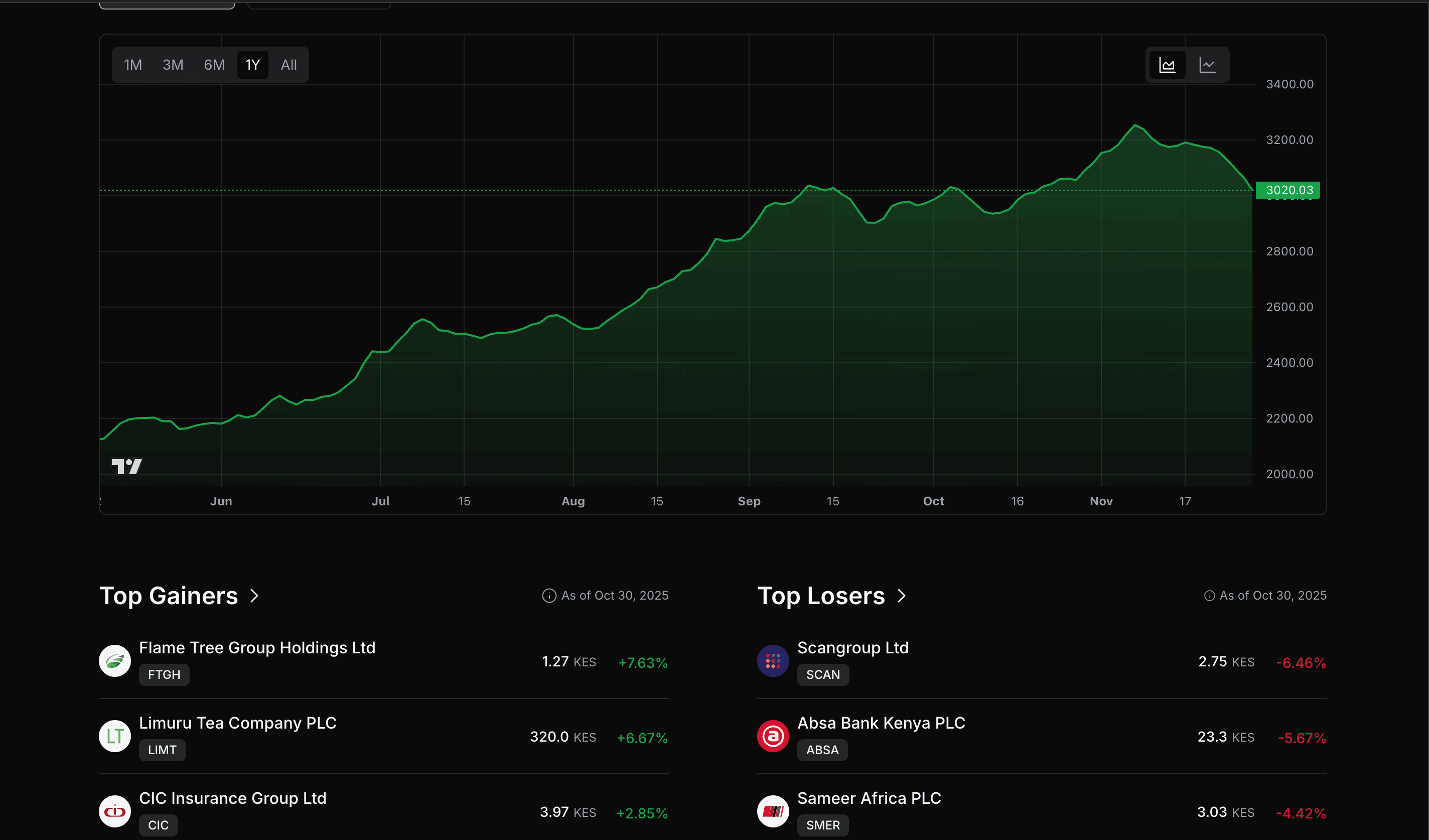
Task: Open Absa Bank Kenya logo
Action: coord(773,736)
